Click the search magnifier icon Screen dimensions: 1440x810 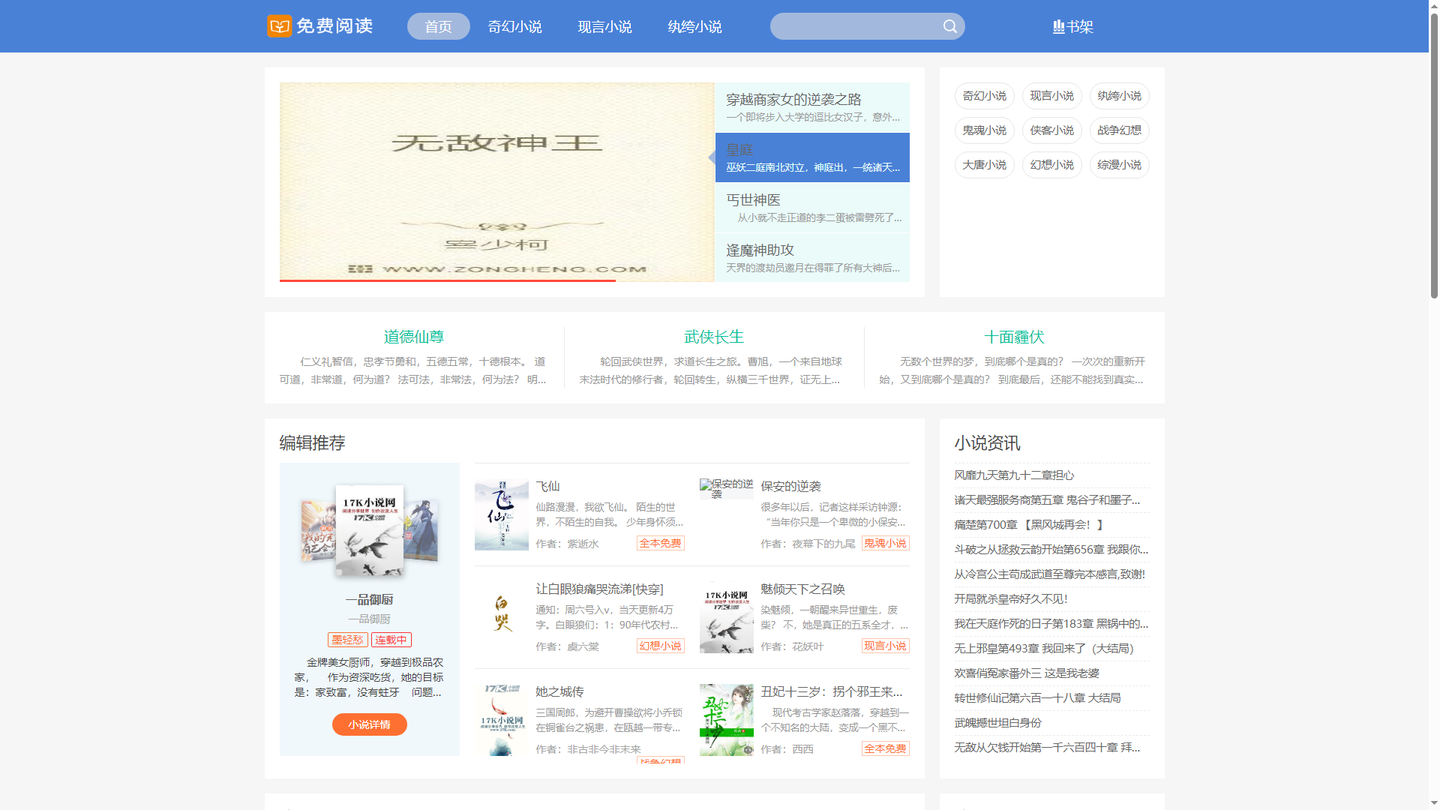950,26
